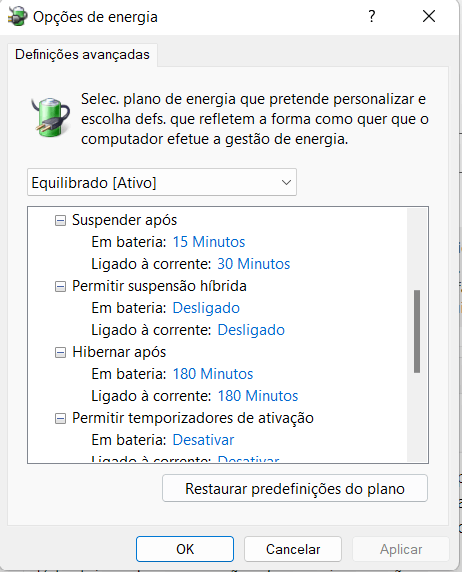Click the Cancelar button
The height and width of the screenshot is (572, 462).
coord(293,549)
